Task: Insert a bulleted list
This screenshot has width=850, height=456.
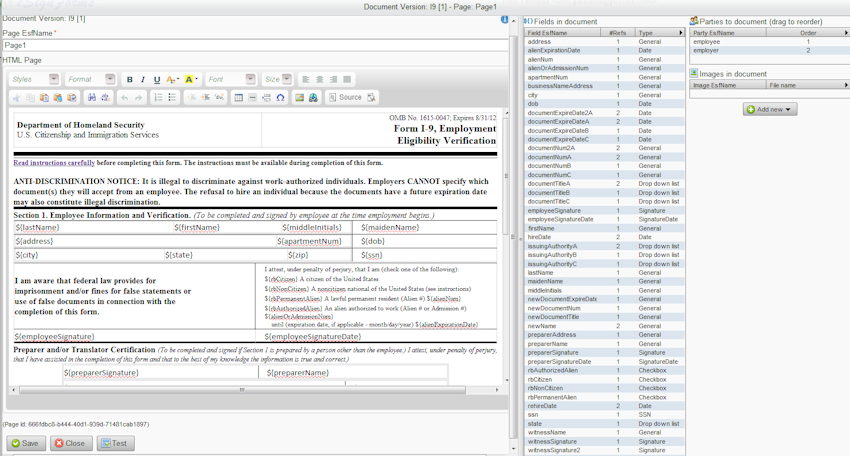Action: (172, 98)
